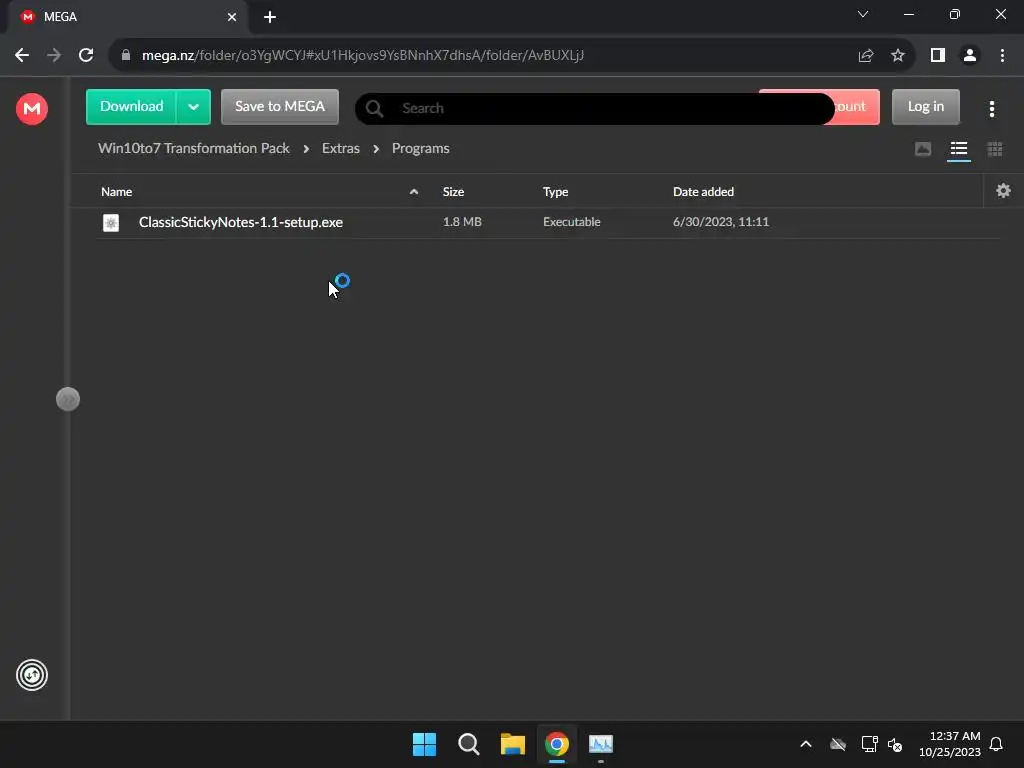Open Chrome tab search dropdown

click(863, 14)
